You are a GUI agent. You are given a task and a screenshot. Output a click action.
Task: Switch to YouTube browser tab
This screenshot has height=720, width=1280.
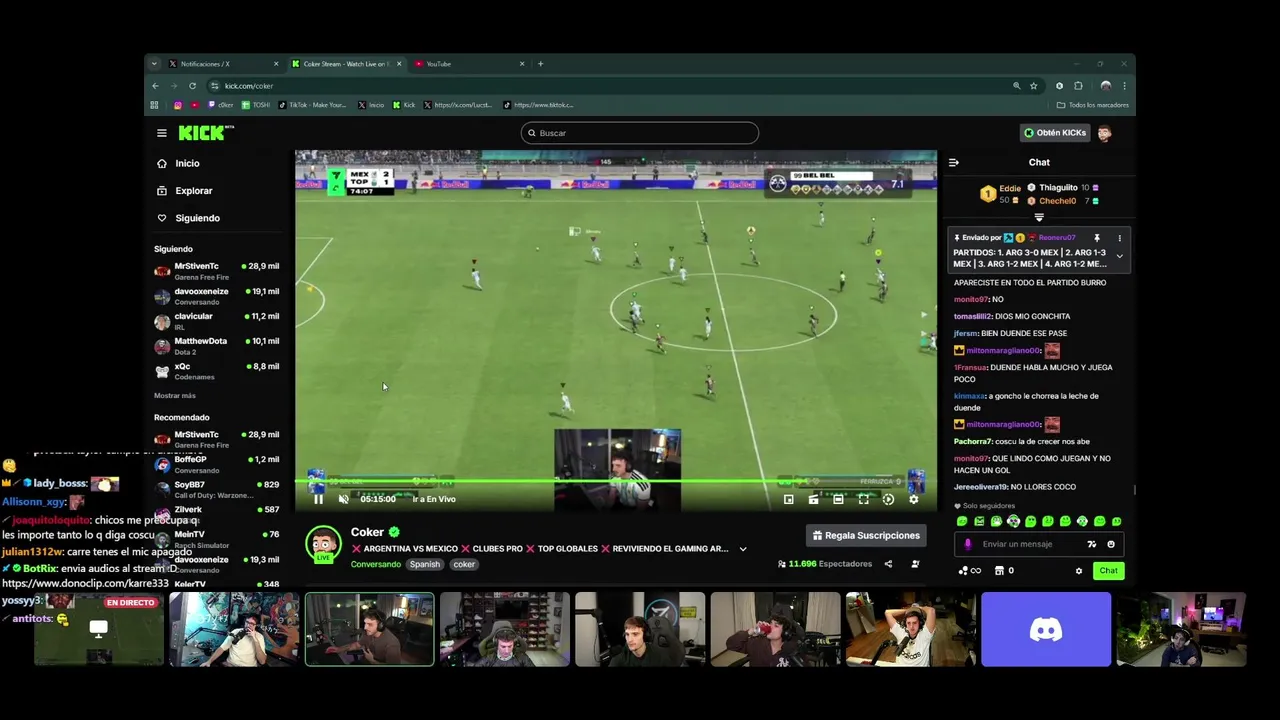468,64
